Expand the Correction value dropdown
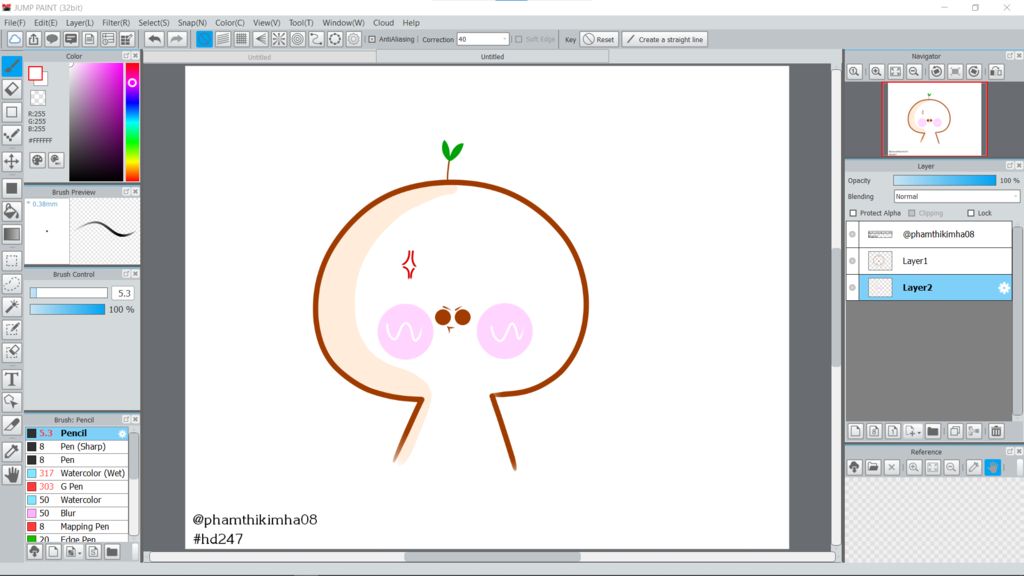Image resolution: width=1024 pixels, height=576 pixels. 504,40
